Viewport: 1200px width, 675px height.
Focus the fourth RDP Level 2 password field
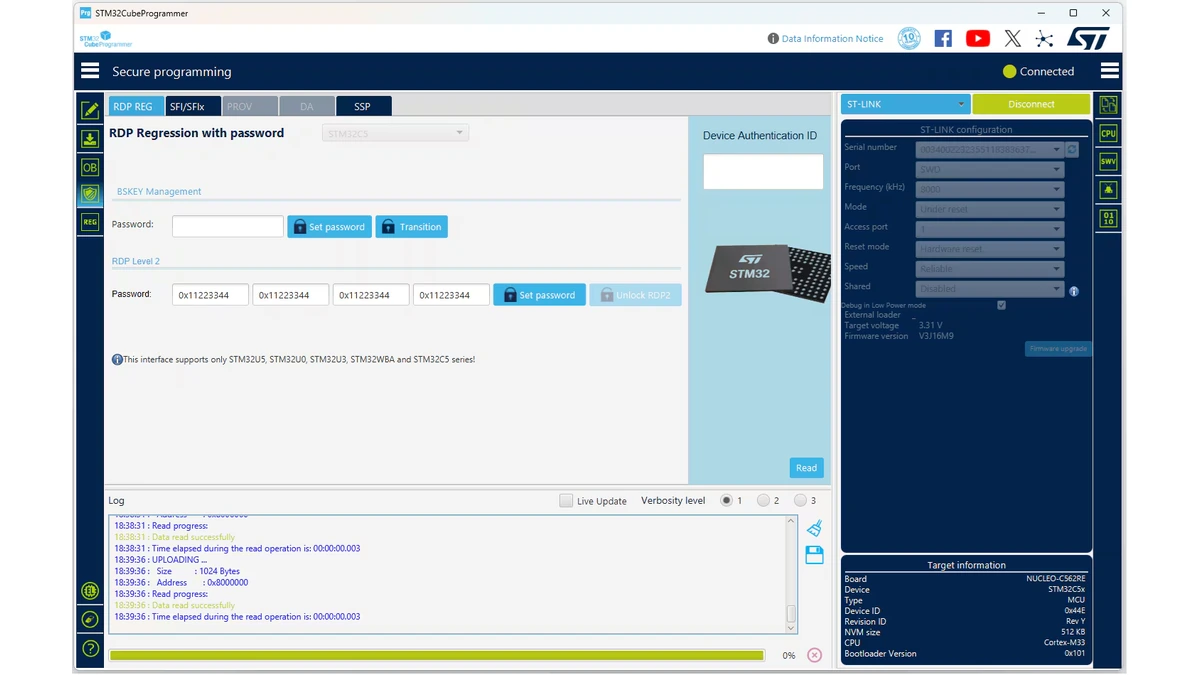[451, 295]
